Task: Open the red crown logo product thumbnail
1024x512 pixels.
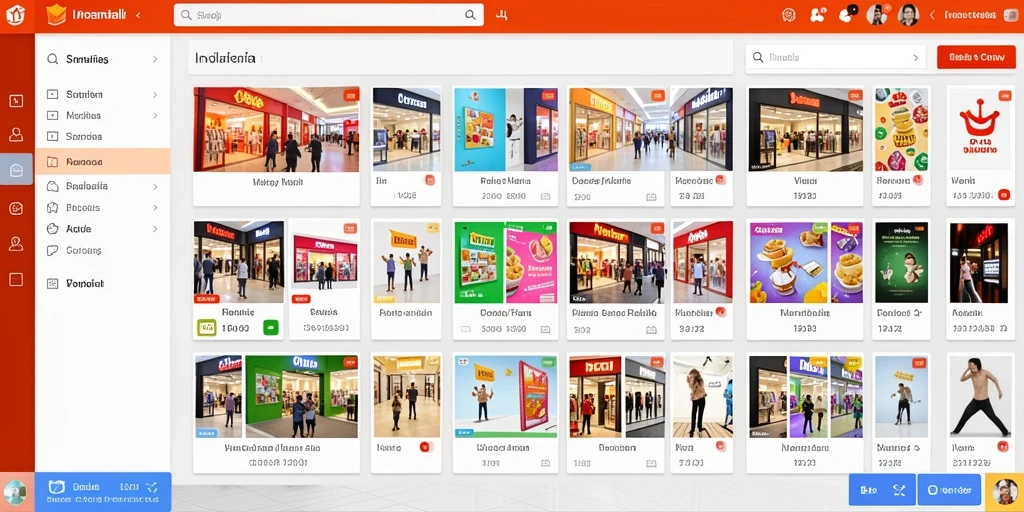Action: point(980,130)
